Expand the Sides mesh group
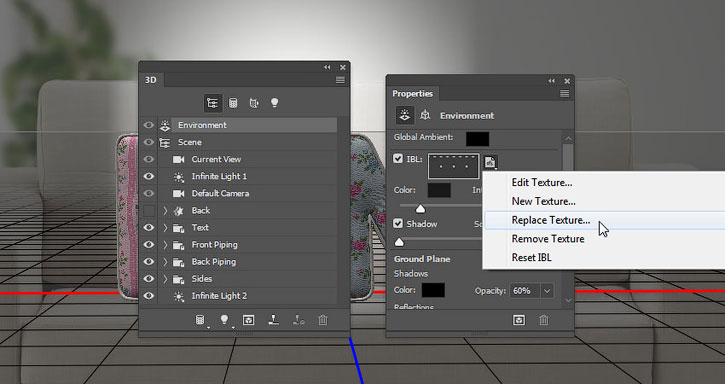The width and height of the screenshot is (725, 384). click(x=165, y=279)
